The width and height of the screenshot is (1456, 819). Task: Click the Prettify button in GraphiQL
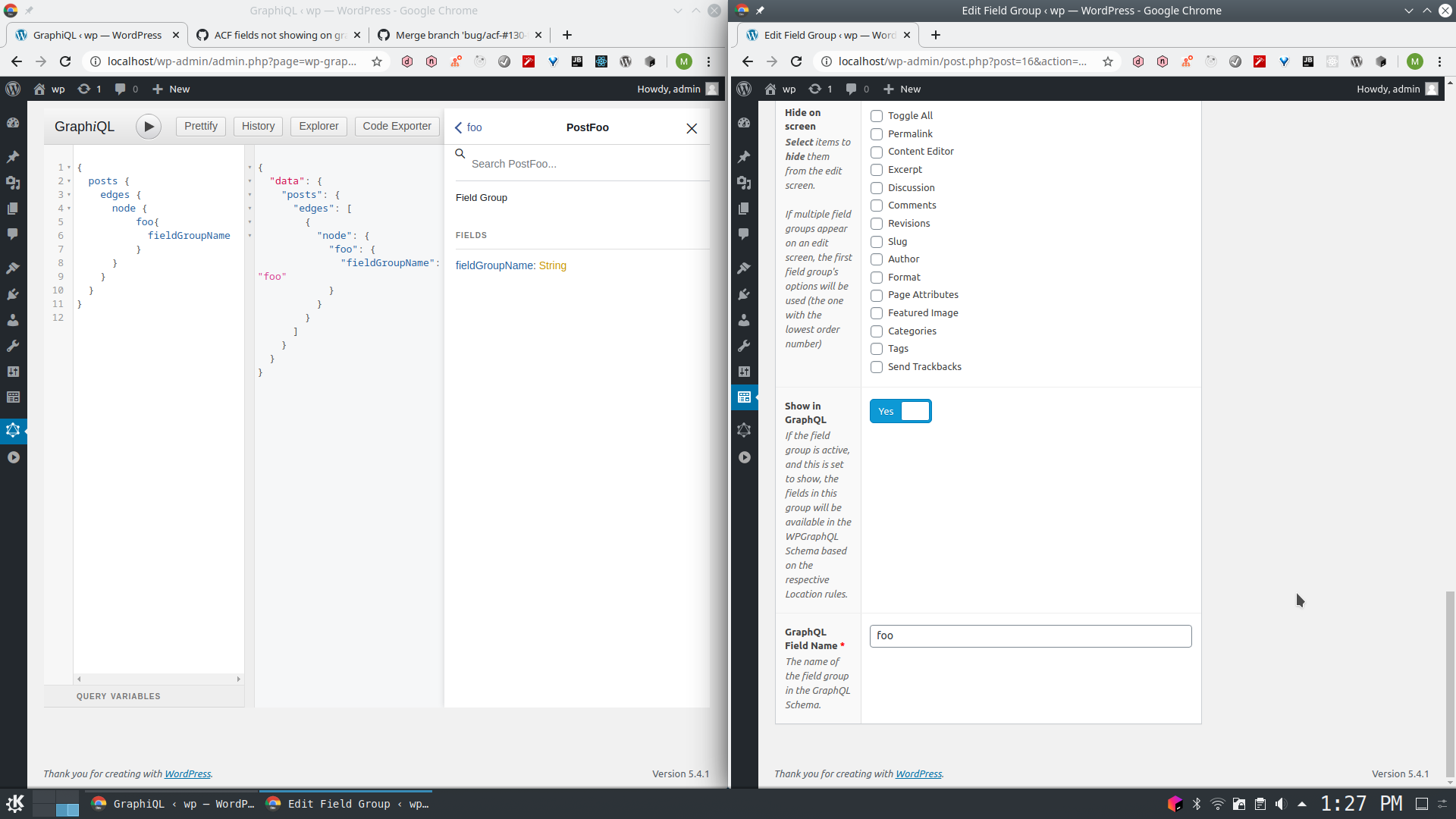click(199, 126)
